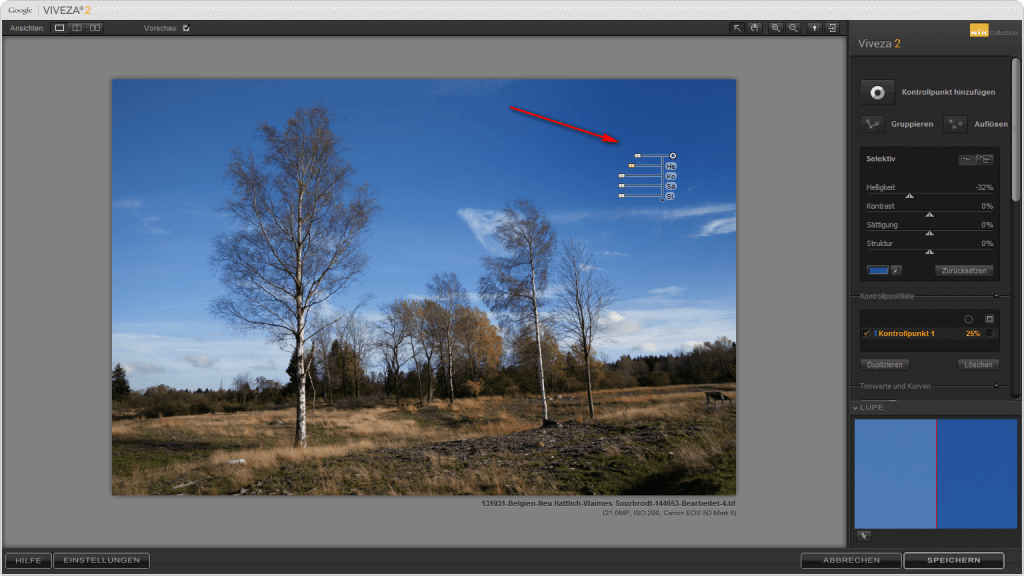The width and height of the screenshot is (1024, 576).
Task: Click the Zurücksetzen button
Action: click(964, 270)
